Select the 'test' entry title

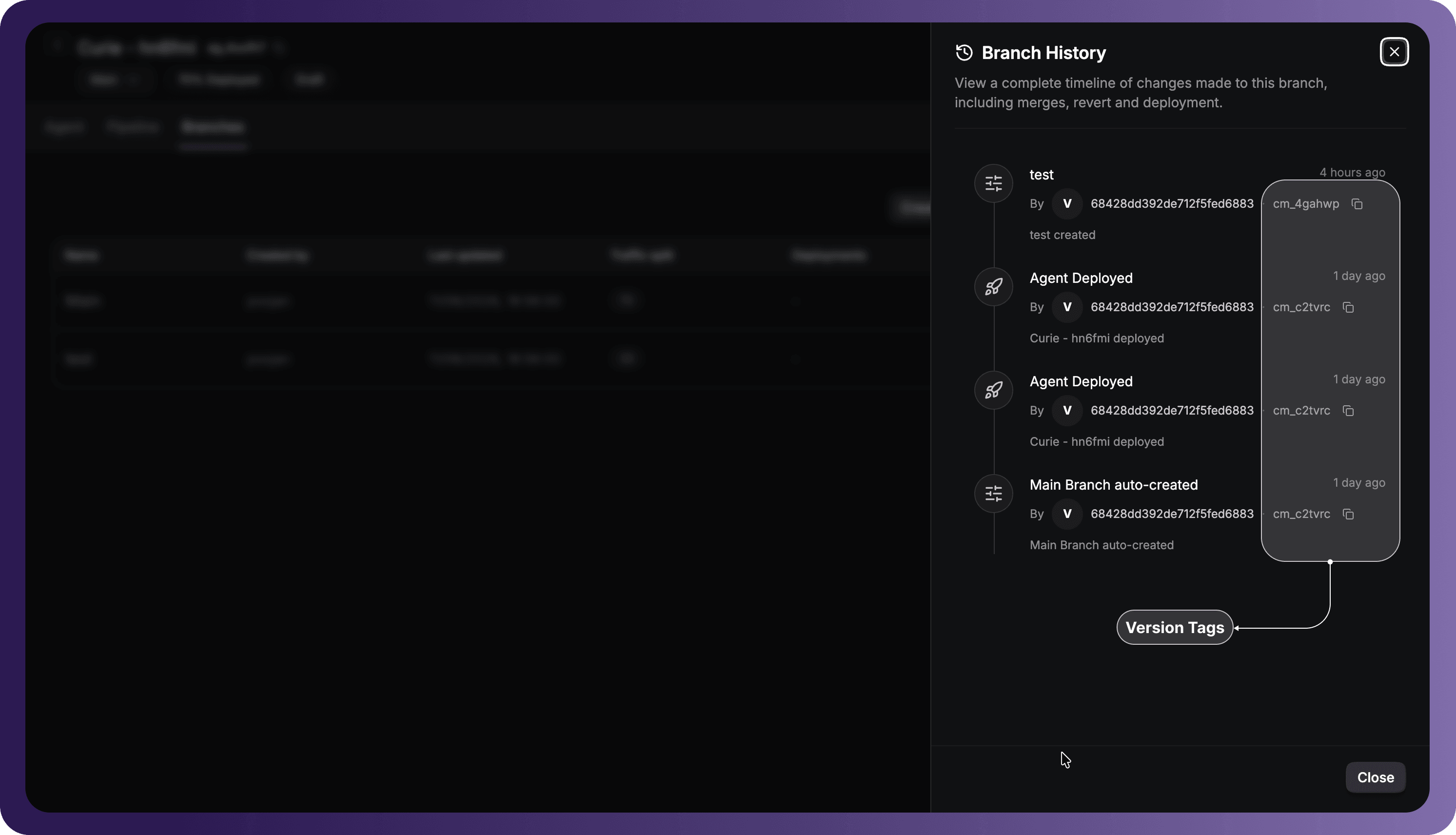tap(1041, 174)
